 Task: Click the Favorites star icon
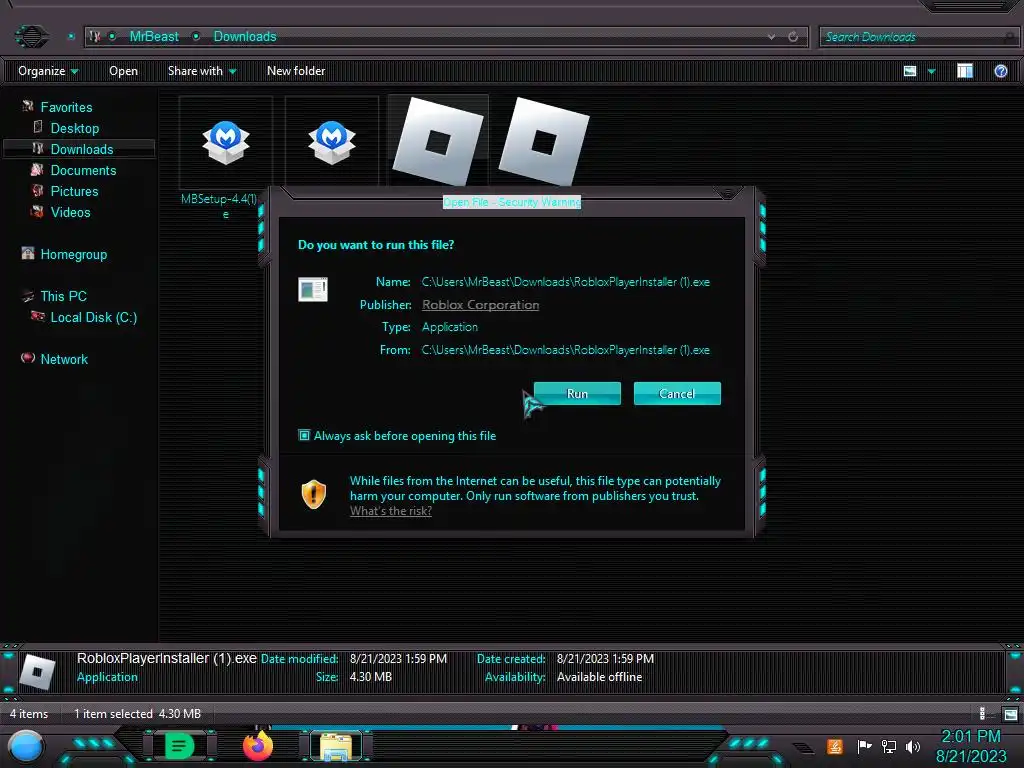pos(27,106)
